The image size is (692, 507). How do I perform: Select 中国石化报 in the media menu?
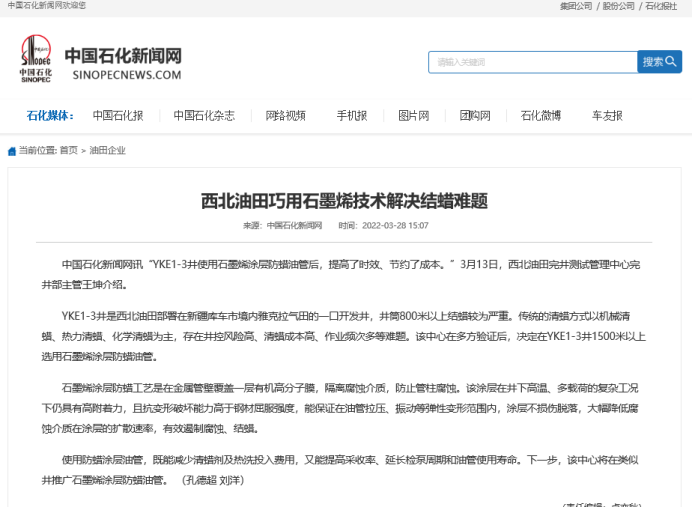[x=118, y=116]
